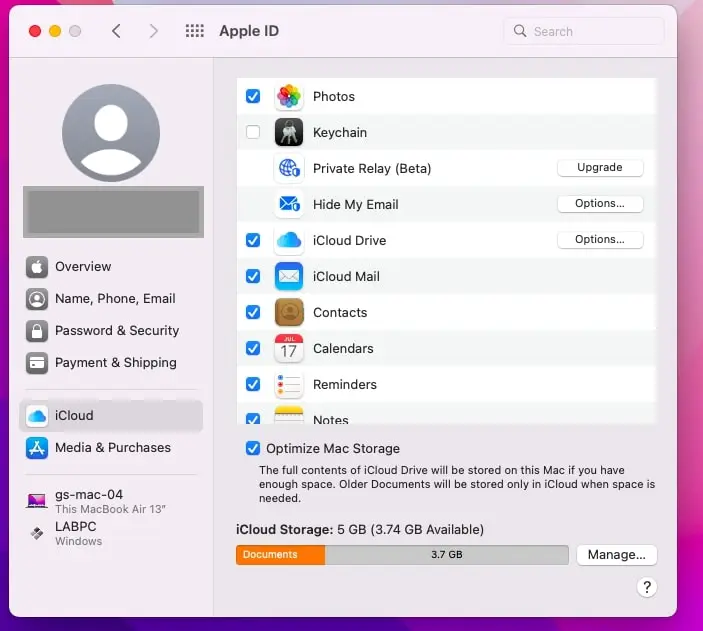Click the MacBook Air device icon
The image size is (703, 631).
point(37,501)
